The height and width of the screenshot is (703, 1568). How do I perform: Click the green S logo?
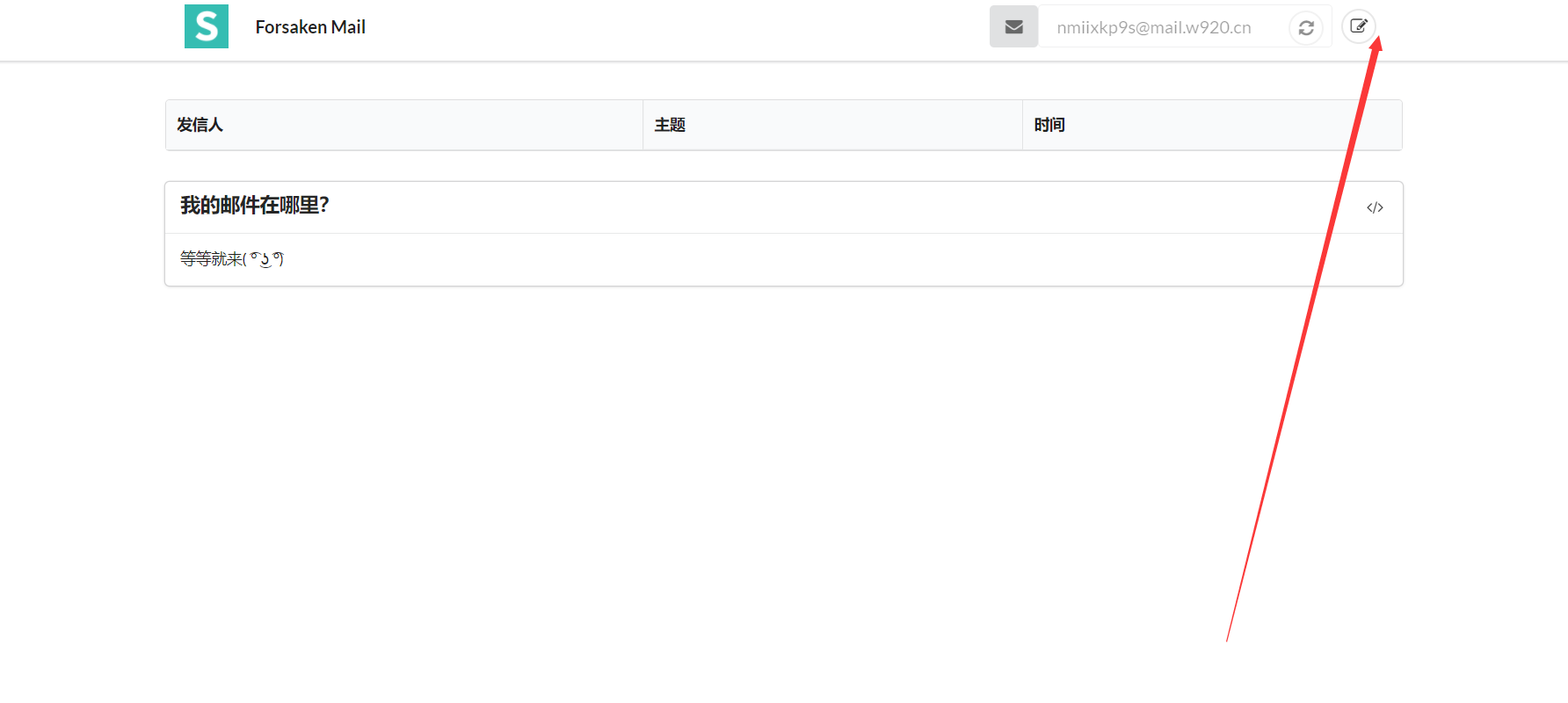pyautogui.click(x=207, y=26)
